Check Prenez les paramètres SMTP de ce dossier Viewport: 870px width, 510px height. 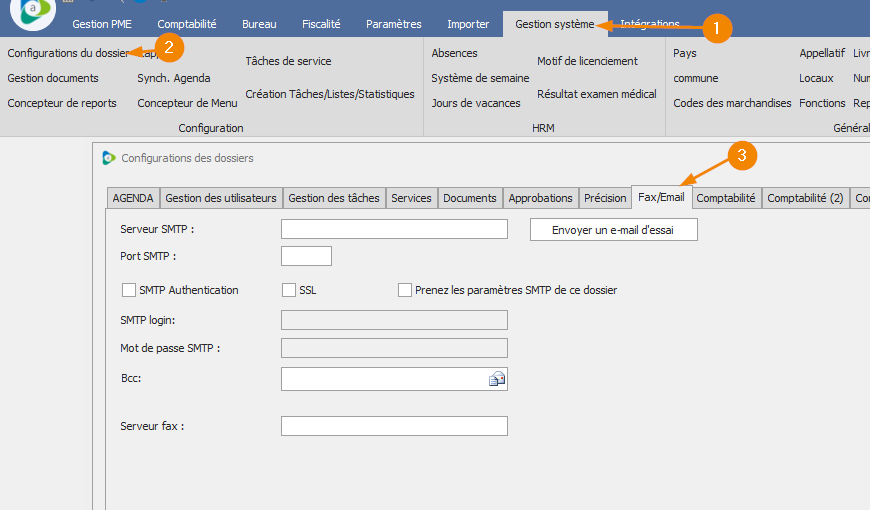(x=405, y=290)
